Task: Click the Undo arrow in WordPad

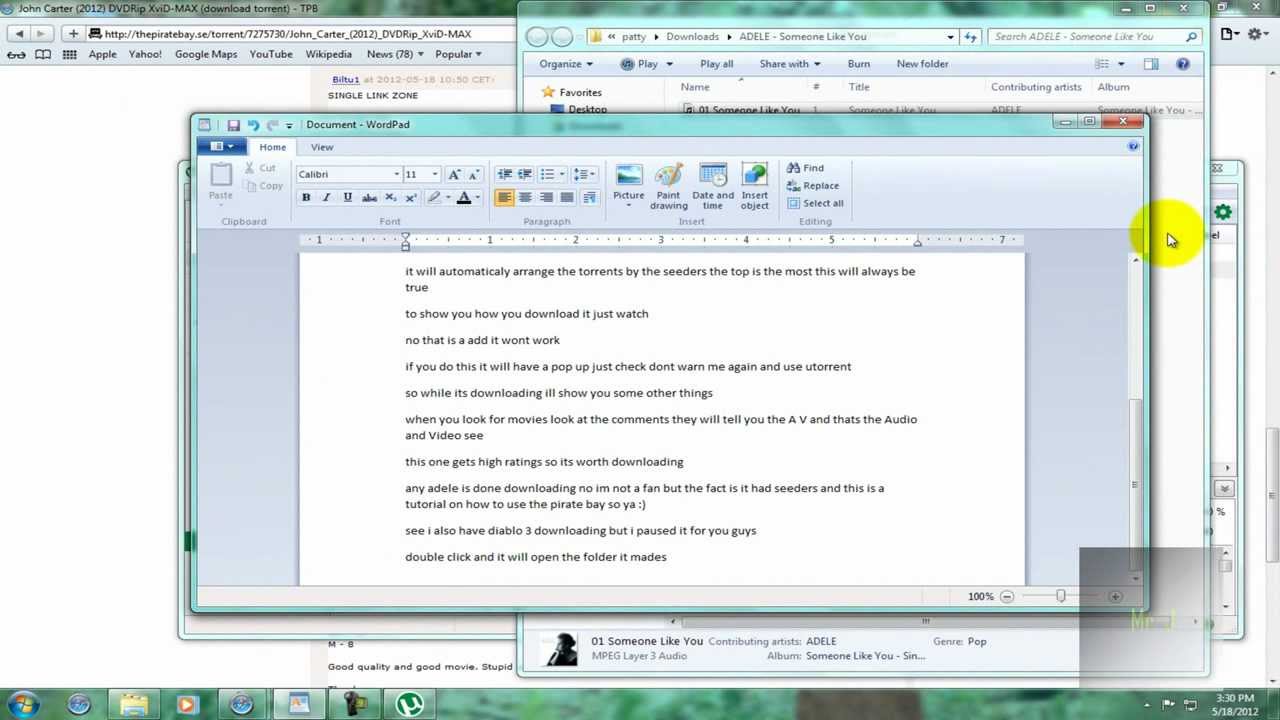Action: pyautogui.click(x=253, y=125)
